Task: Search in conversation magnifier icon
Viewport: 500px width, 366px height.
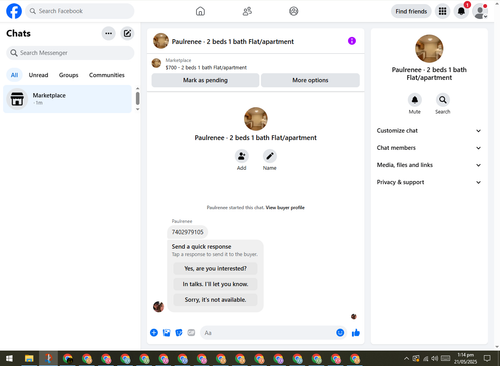Action: [x=443, y=100]
